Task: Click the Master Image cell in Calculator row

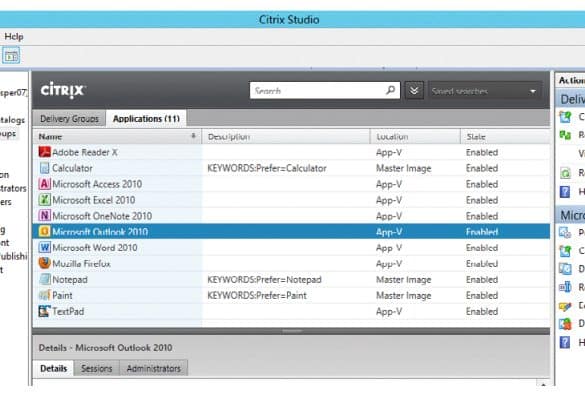Action: (x=403, y=168)
